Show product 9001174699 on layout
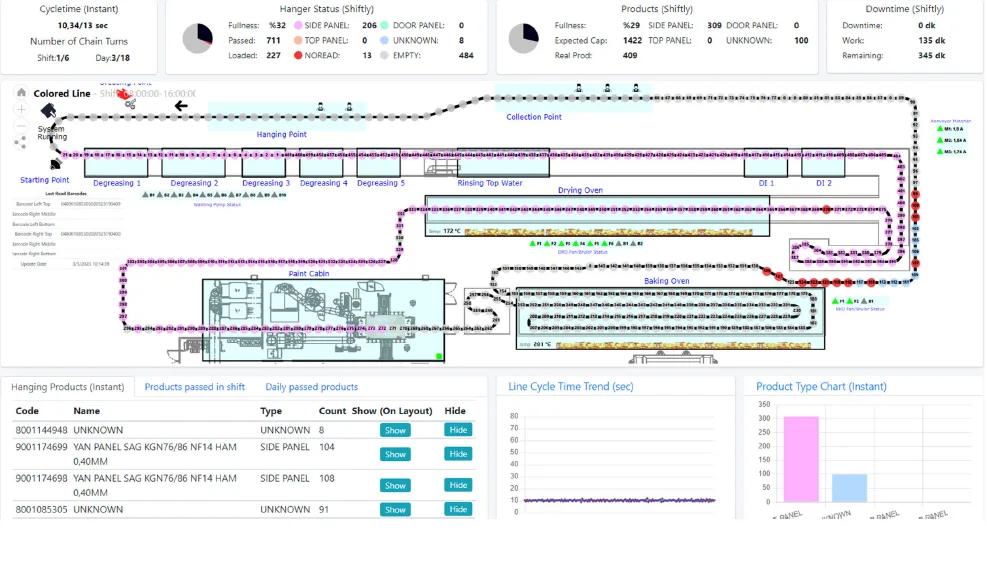The width and height of the screenshot is (987, 567). pos(395,454)
